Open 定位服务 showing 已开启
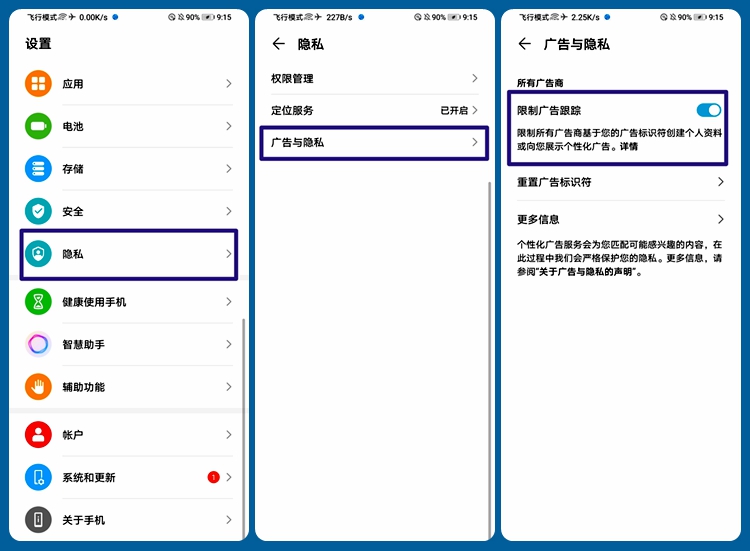The image size is (750, 551). [x=374, y=110]
